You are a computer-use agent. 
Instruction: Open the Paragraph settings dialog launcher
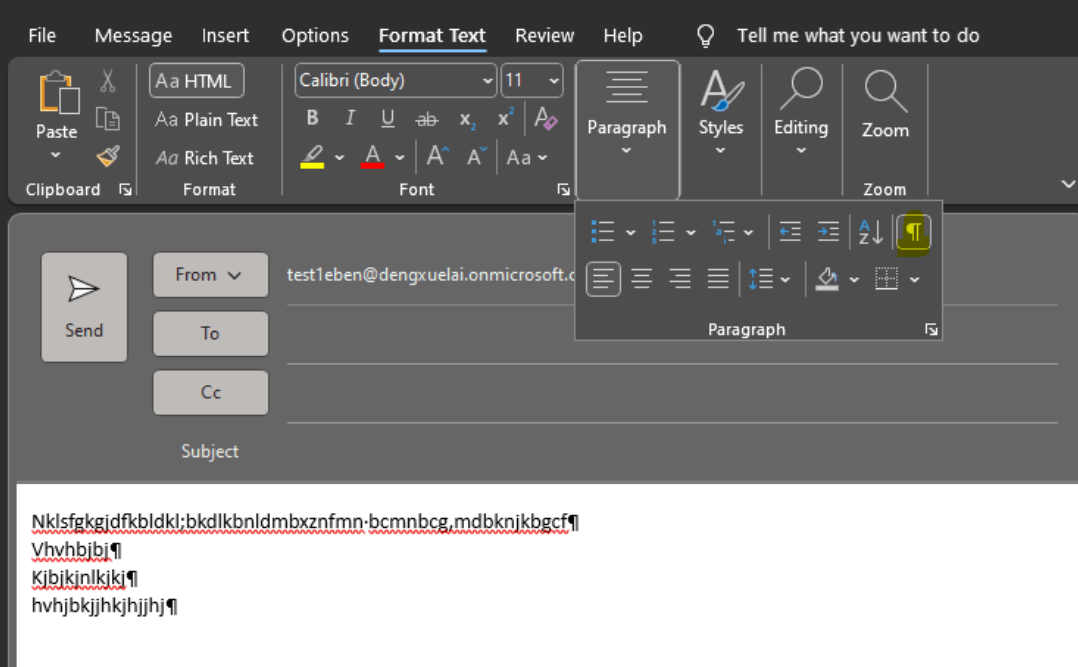point(931,330)
